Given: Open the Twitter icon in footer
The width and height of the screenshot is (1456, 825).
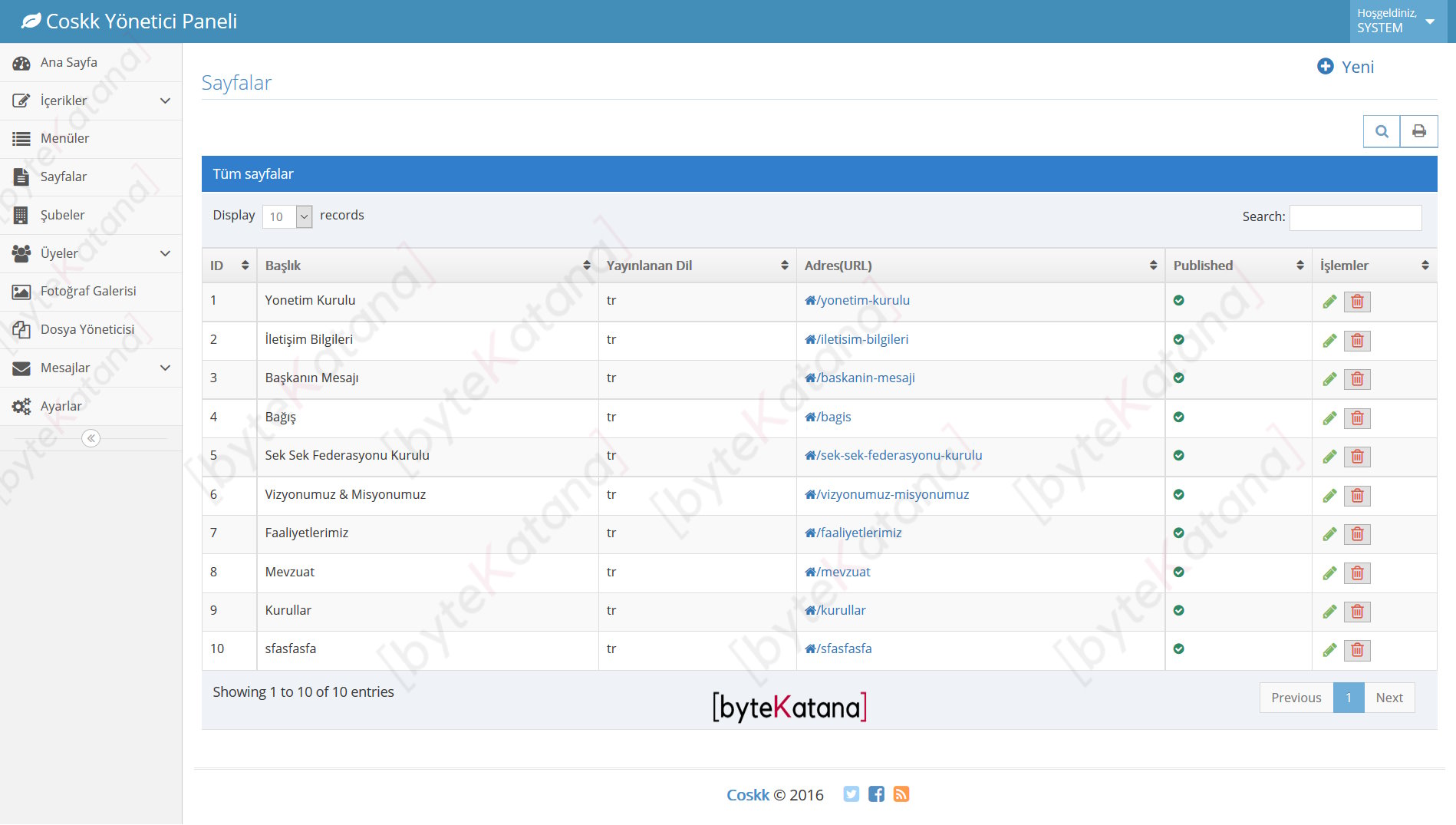Looking at the screenshot, I should (851, 794).
